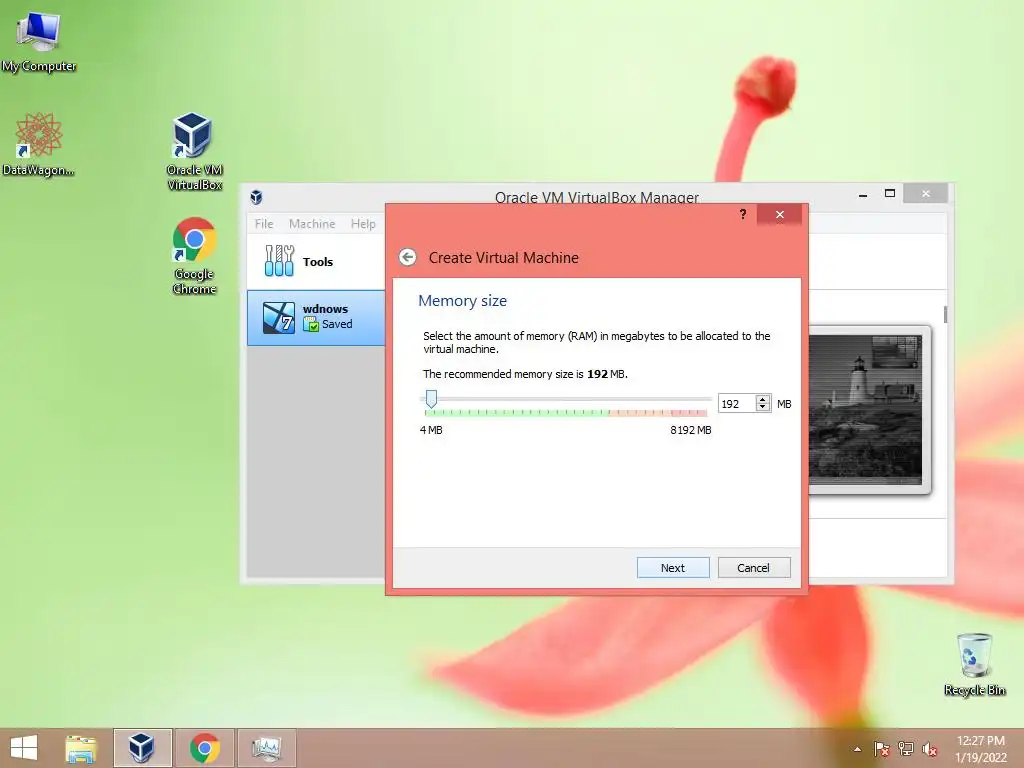Click the muted volume tray icon

pyautogui.click(x=929, y=749)
